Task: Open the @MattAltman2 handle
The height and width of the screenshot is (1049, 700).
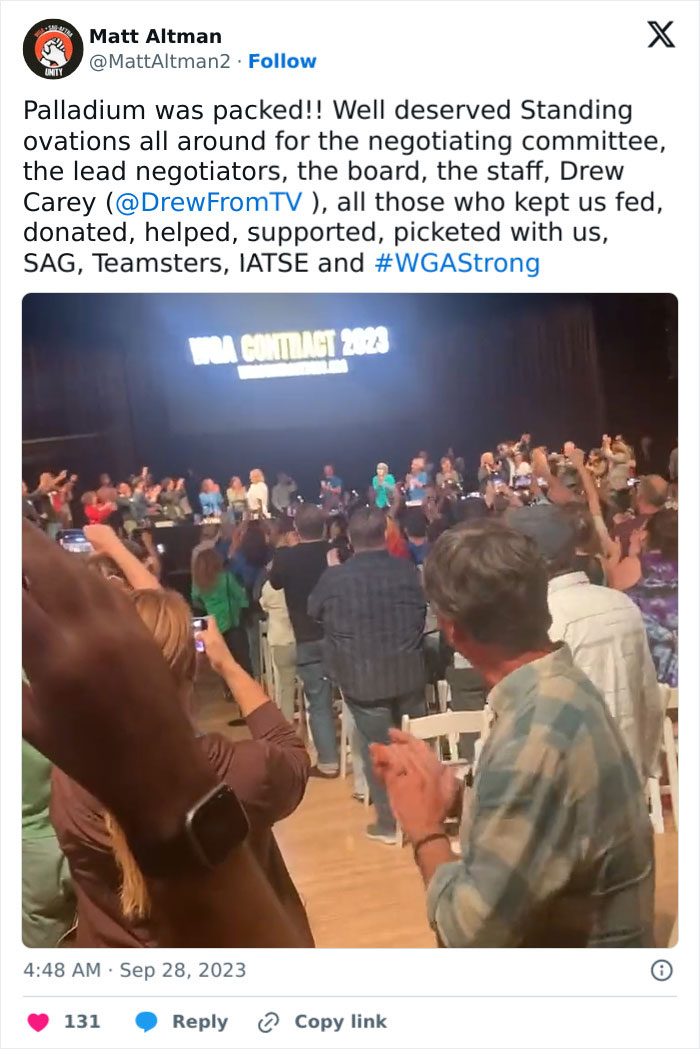Action: (160, 61)
